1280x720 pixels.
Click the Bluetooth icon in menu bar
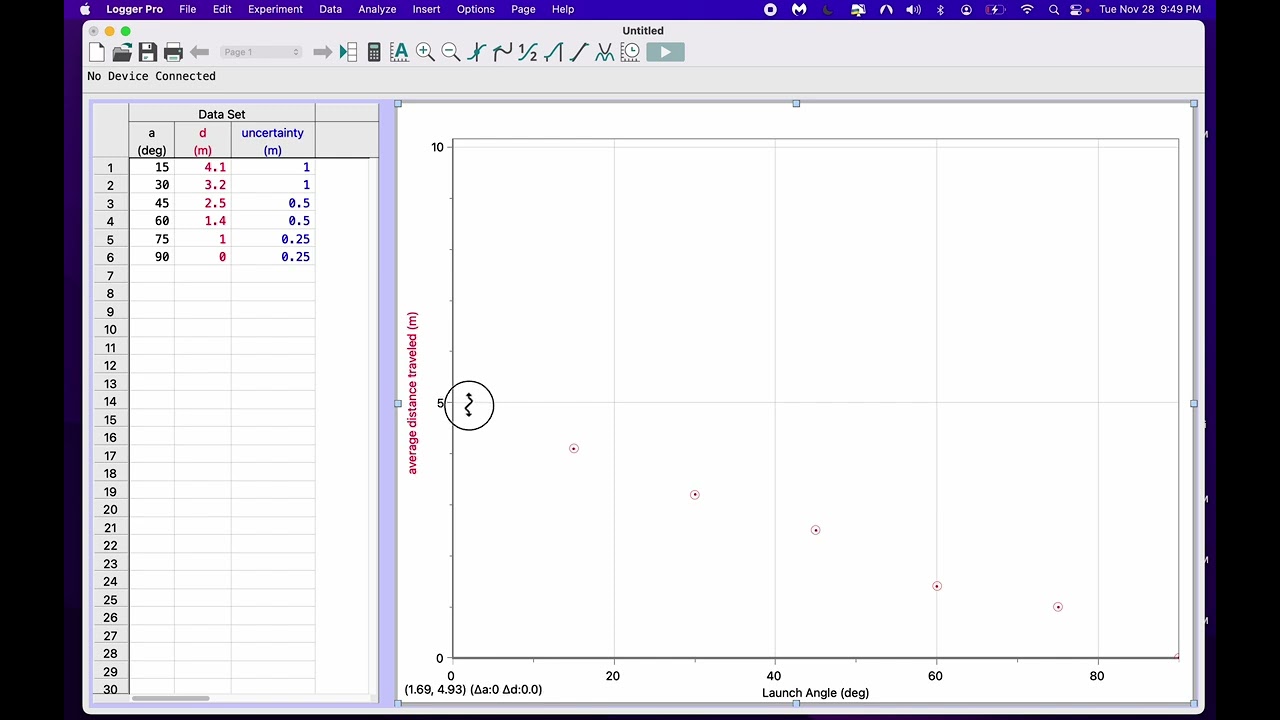(940, 9)
